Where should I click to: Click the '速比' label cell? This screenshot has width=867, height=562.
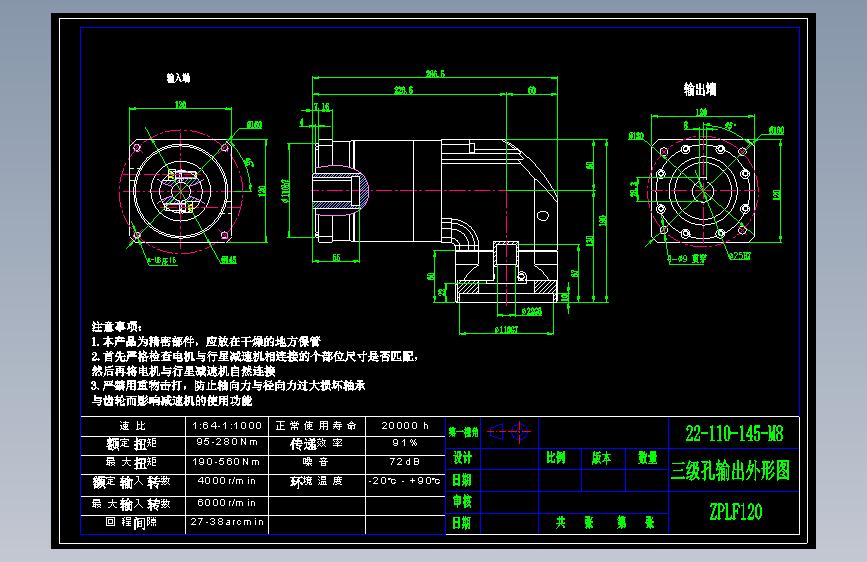coord(133,425)
